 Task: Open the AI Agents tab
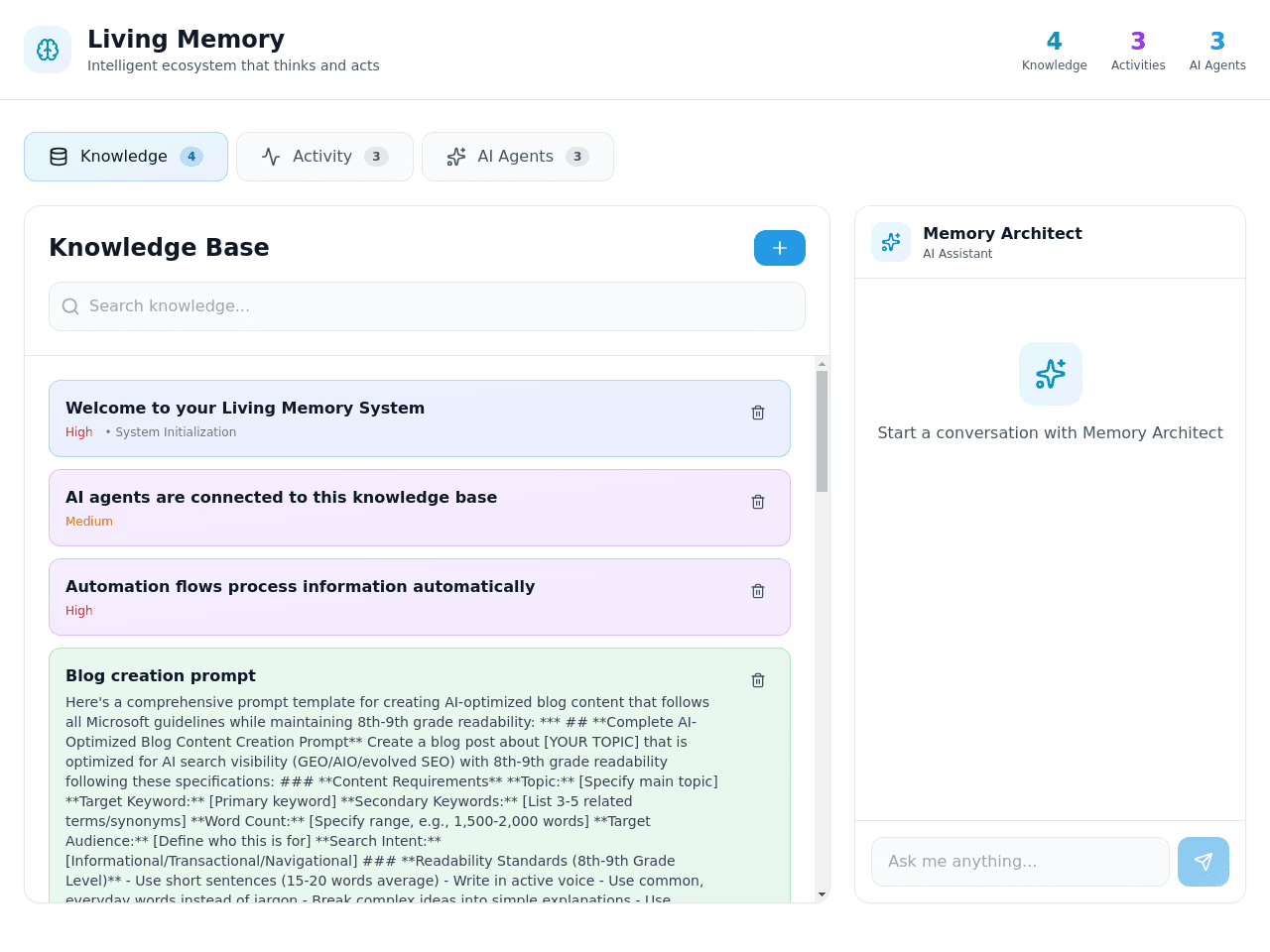coord(518,157)
